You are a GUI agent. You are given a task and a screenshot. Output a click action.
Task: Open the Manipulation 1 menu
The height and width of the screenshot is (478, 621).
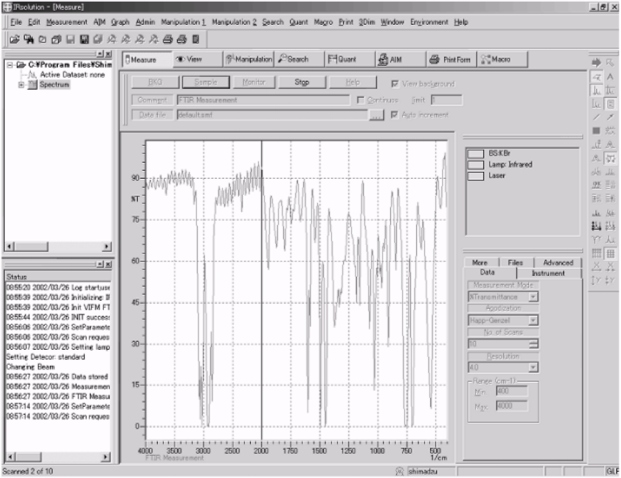[183, 22]
